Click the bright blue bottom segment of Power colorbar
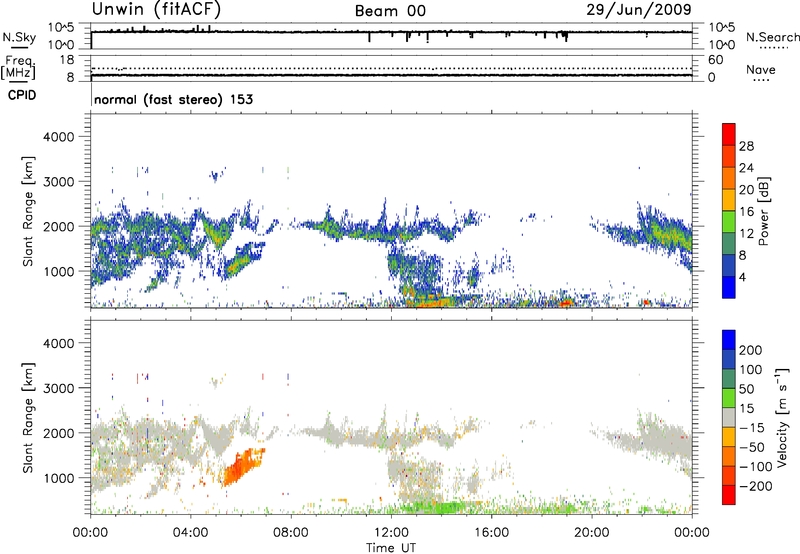 [x=729, y=287]
